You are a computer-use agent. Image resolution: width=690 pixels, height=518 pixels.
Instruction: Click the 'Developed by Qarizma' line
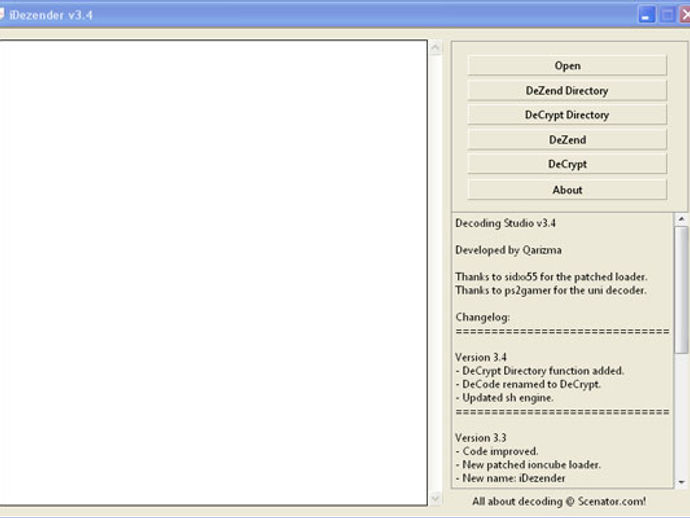pos(508,250)
